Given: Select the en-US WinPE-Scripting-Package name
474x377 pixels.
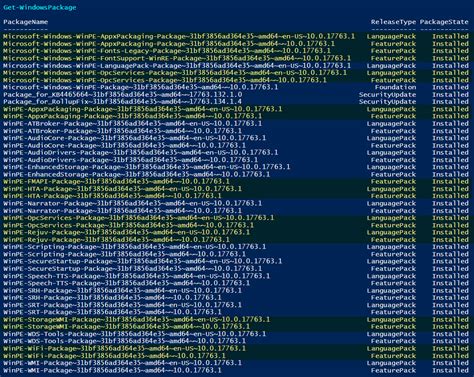Looking at the screenshot, I should (x=135, y=247).
